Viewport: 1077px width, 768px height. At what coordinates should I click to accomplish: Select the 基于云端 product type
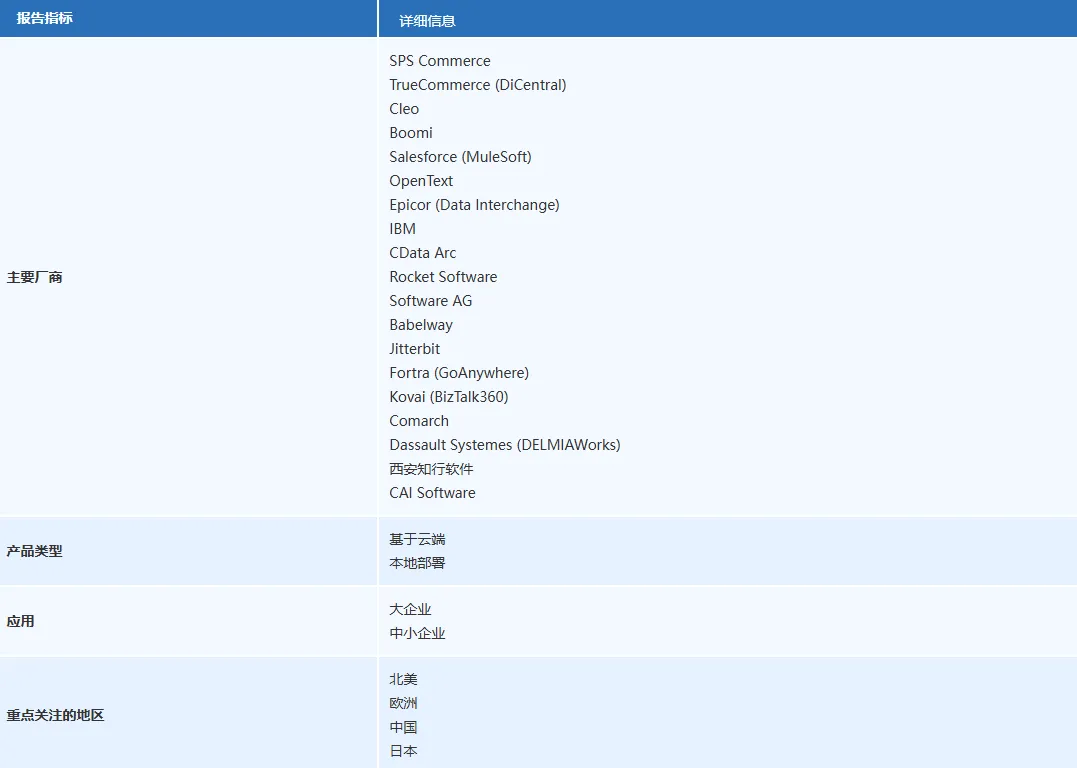(x=417, y=539)
